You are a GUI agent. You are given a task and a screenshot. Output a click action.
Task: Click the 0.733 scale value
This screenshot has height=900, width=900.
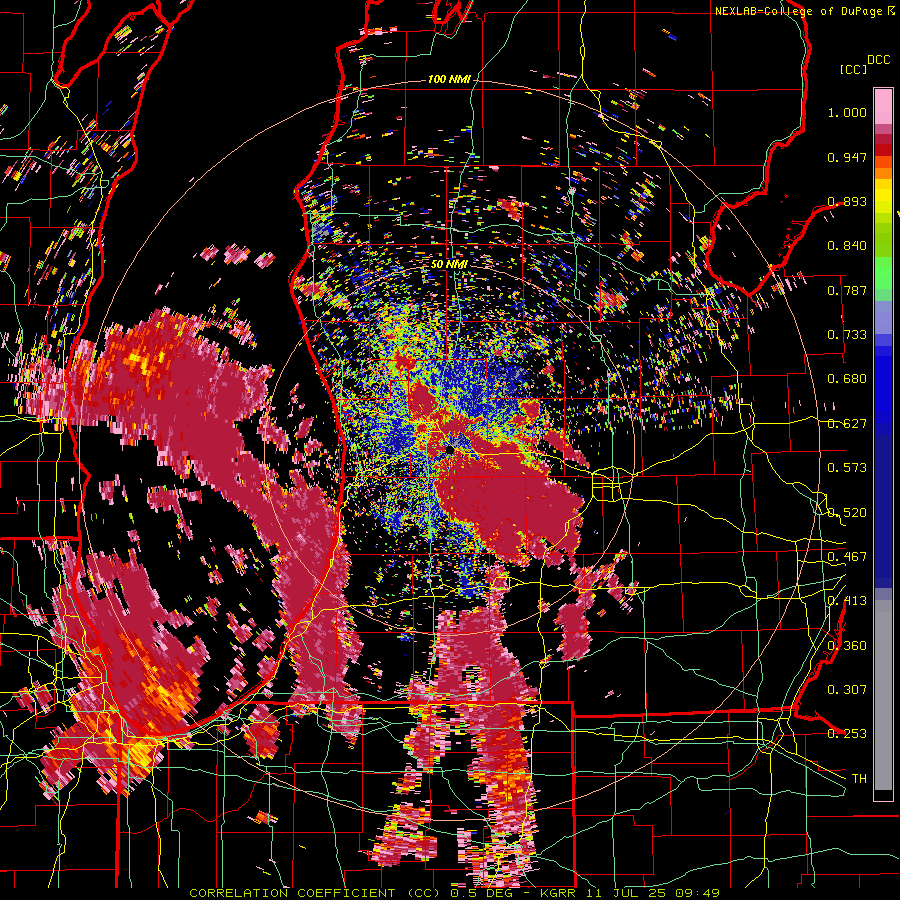[847, 335]
